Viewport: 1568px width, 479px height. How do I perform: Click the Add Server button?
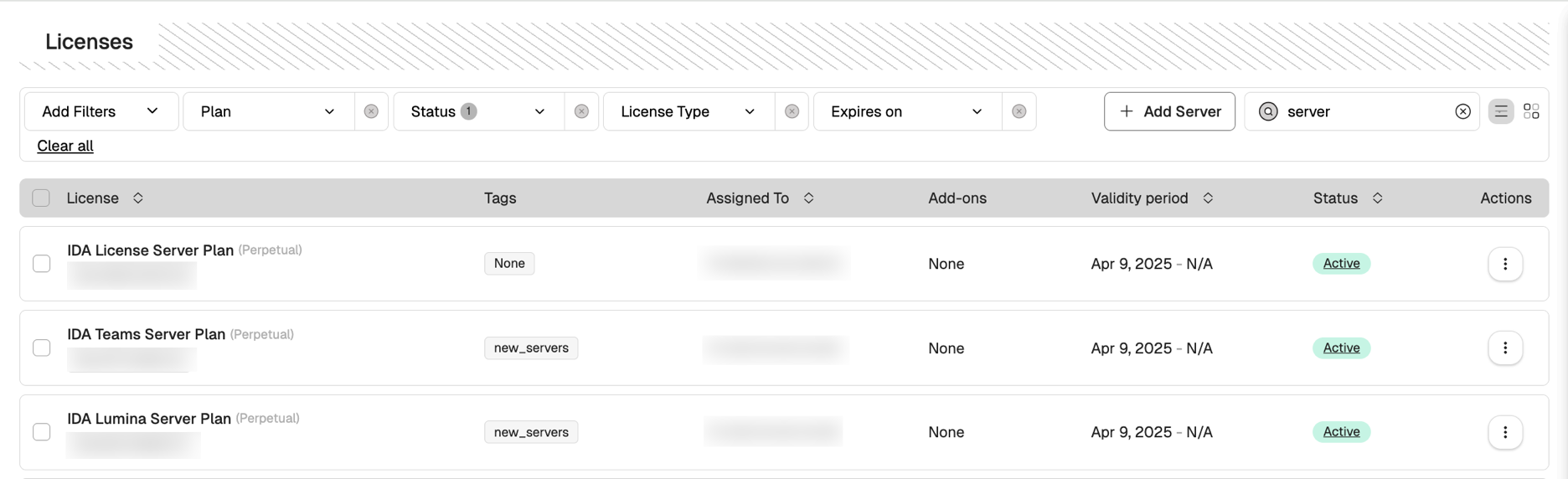1169,111
